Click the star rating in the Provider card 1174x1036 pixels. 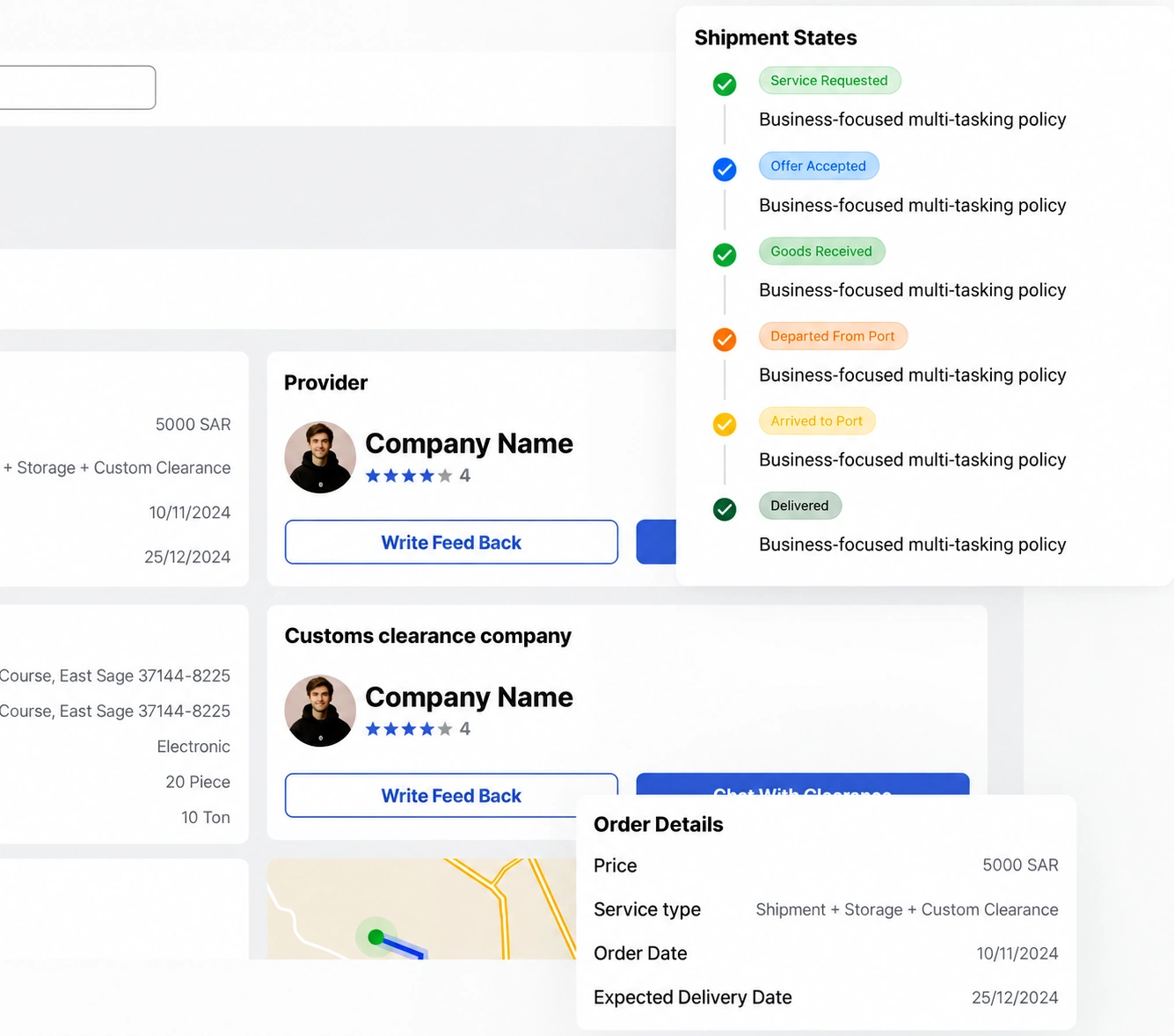[409, 476]
